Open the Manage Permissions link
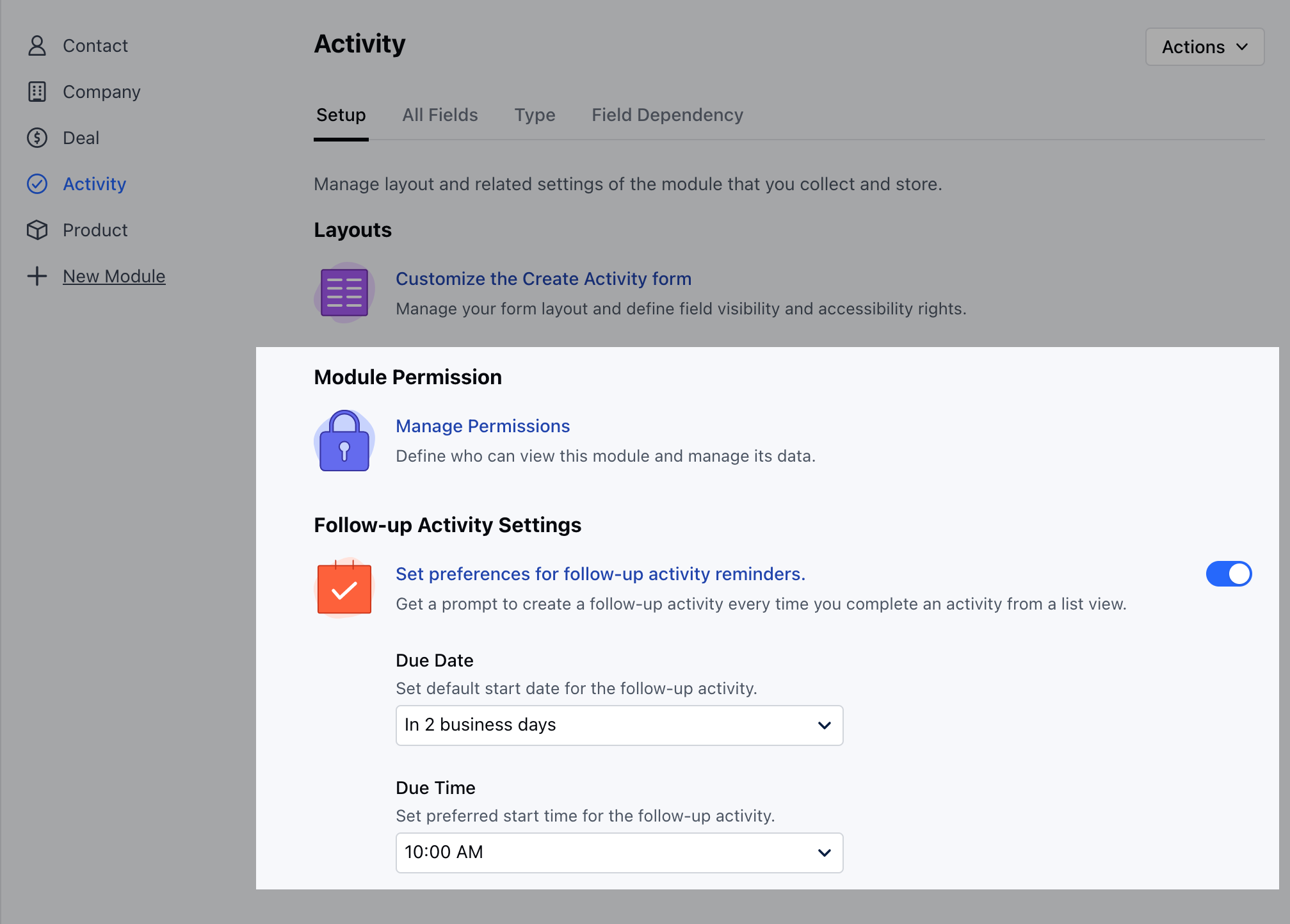This screenshot has width=1290, height=924. coord(483,426)
